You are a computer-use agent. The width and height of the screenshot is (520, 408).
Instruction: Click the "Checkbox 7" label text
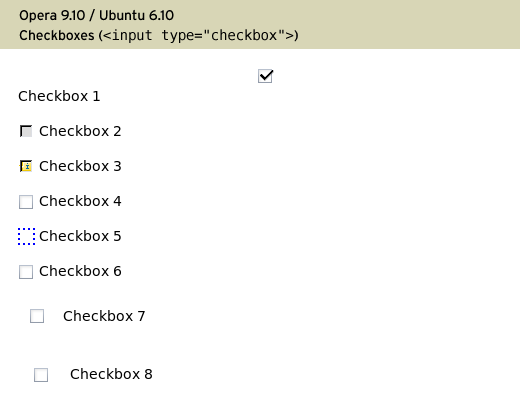[x=104, y=316]
